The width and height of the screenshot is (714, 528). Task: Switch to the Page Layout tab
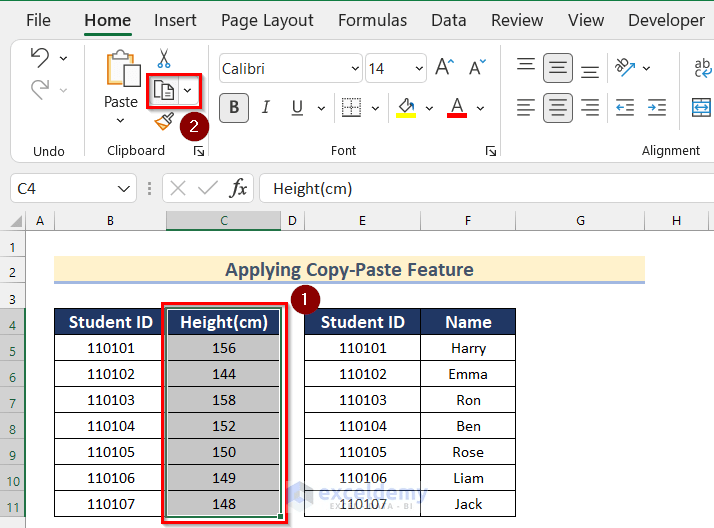267,20
